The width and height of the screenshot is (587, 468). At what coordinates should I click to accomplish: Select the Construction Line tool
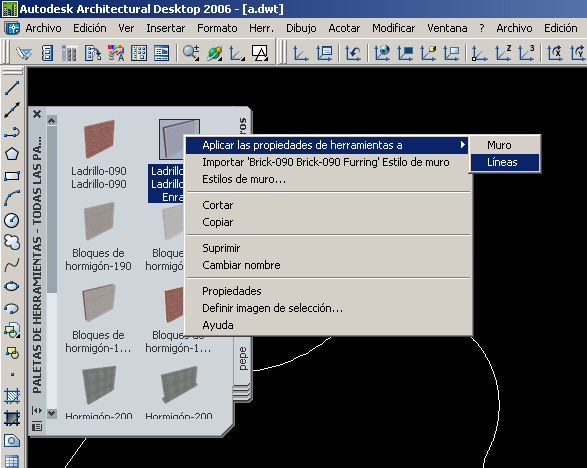[x=12, y=110]
